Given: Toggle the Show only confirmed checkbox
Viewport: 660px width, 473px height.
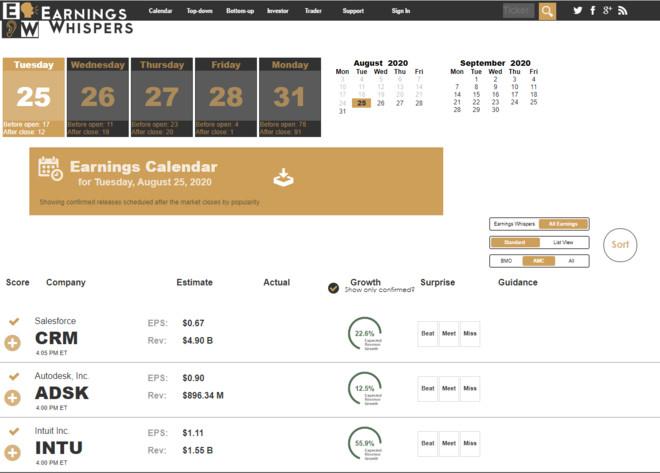Looking at the screenshot, I should (x=333, y=288).
